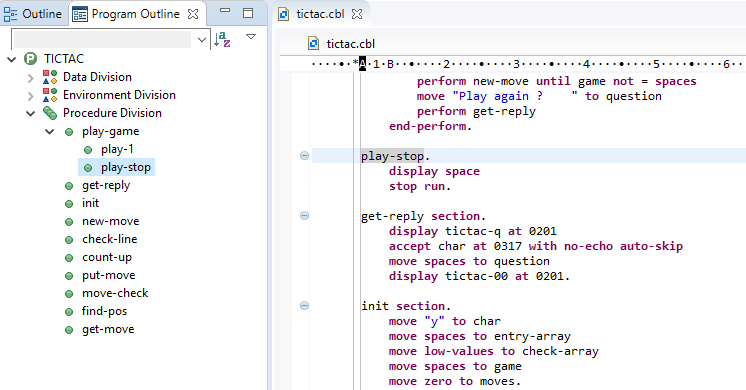Screen dimensions: 746x390
Task: Expand the Data Division node
Action: pyautogui.click(x=30, y=78)
